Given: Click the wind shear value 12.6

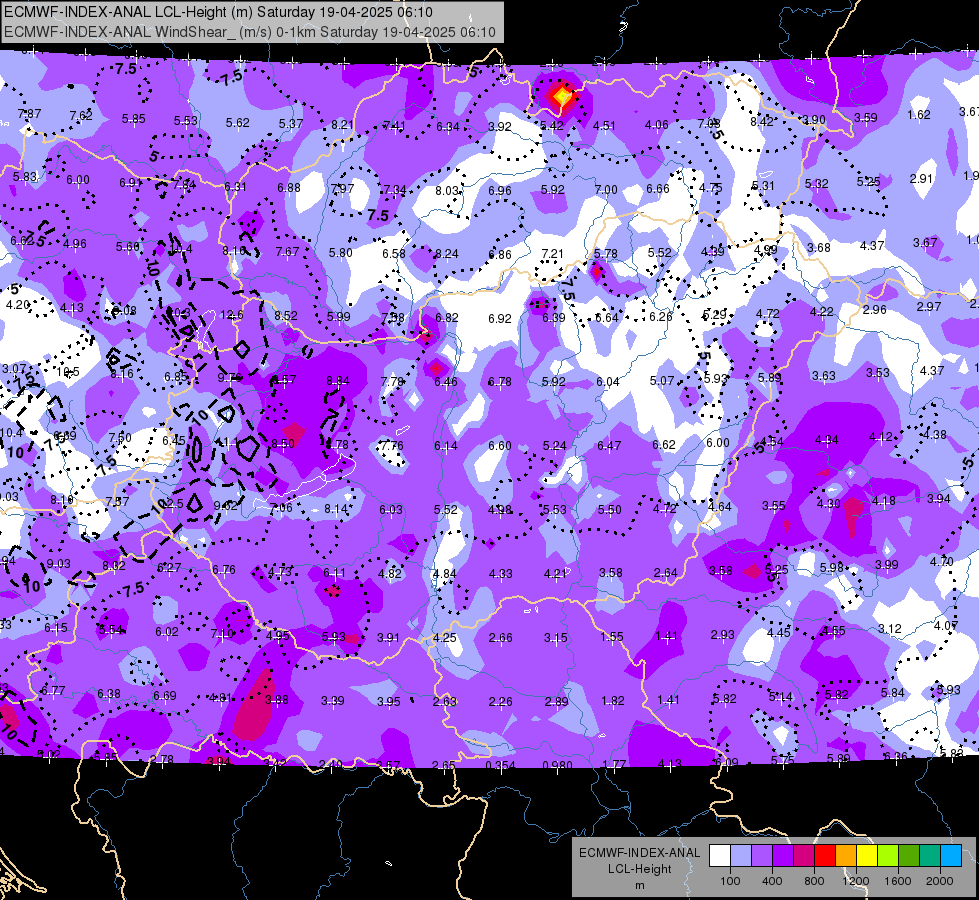Looking at the screenshot, I should pyautogui.click(x=232, y=315).
